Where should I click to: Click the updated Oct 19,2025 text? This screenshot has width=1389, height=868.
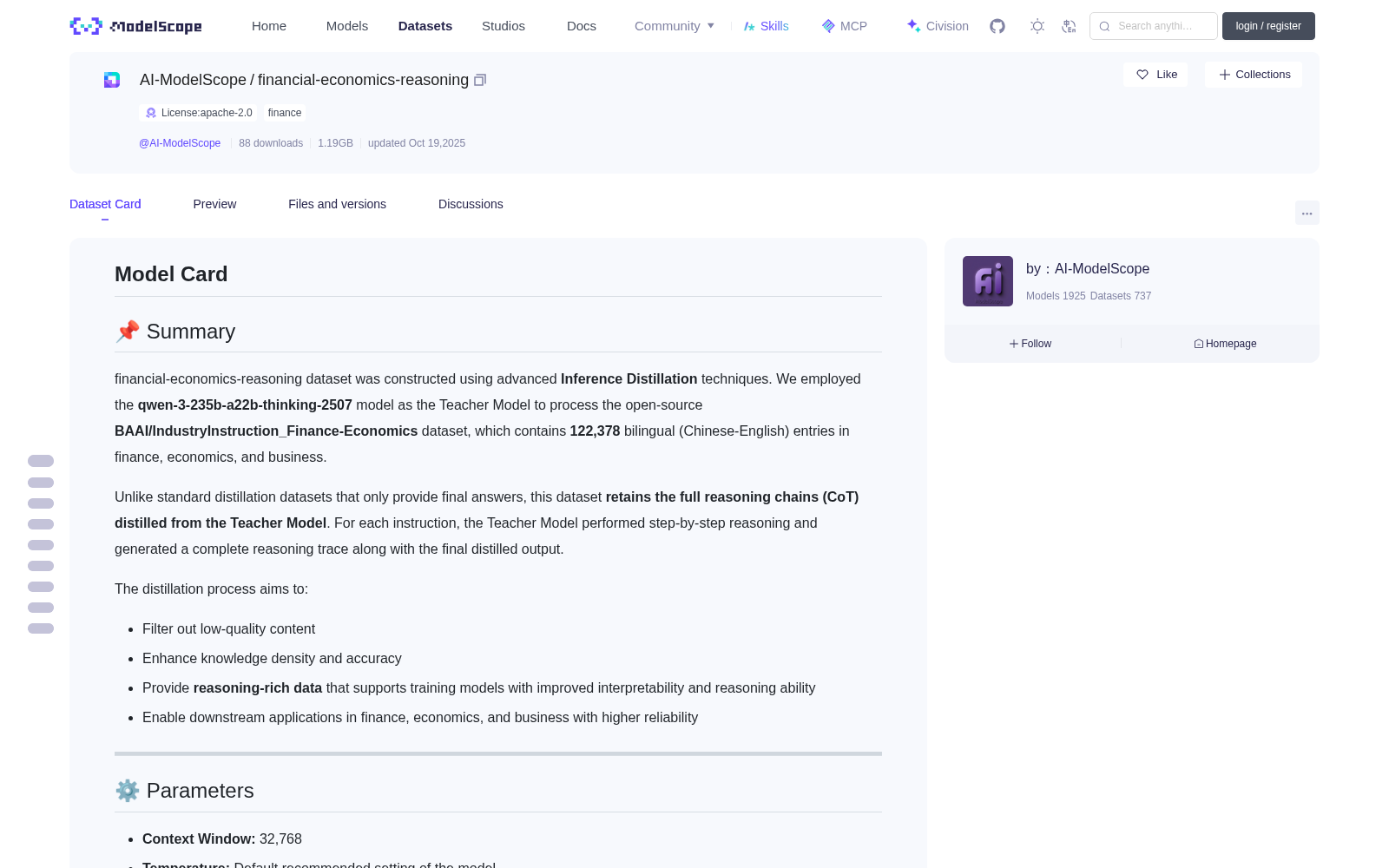point(417,143)
